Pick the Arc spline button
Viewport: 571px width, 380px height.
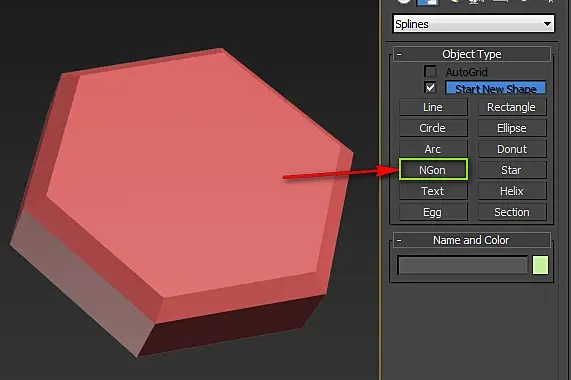point(433,149)
